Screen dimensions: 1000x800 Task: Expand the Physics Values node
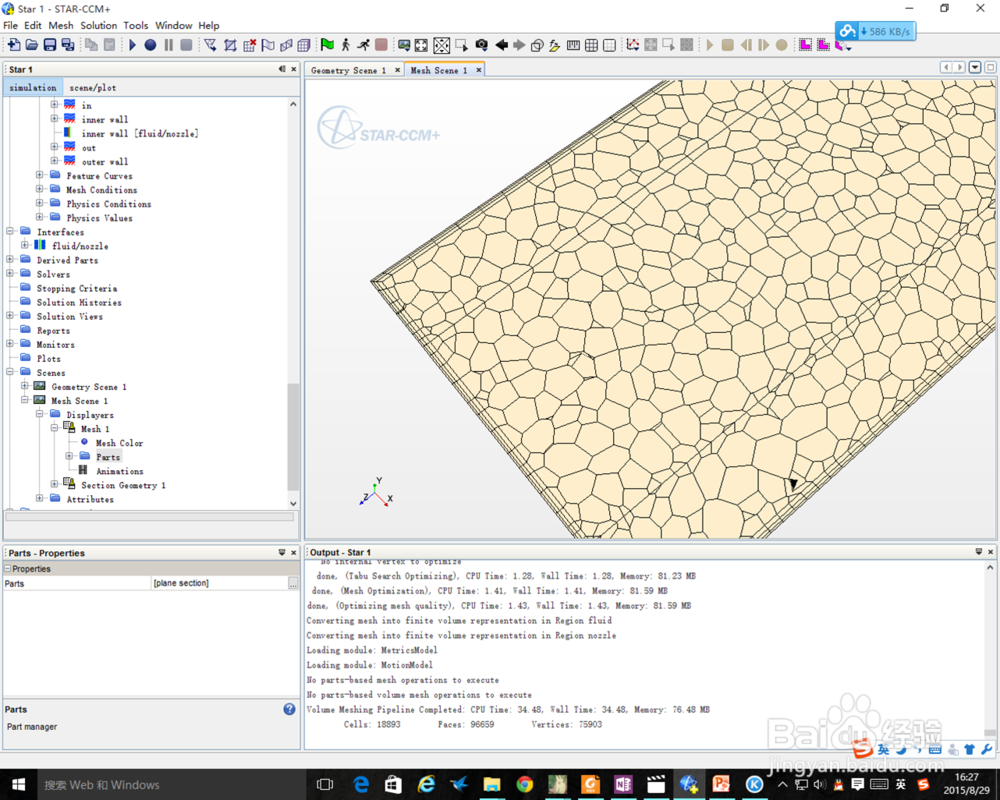click(40, 217)
